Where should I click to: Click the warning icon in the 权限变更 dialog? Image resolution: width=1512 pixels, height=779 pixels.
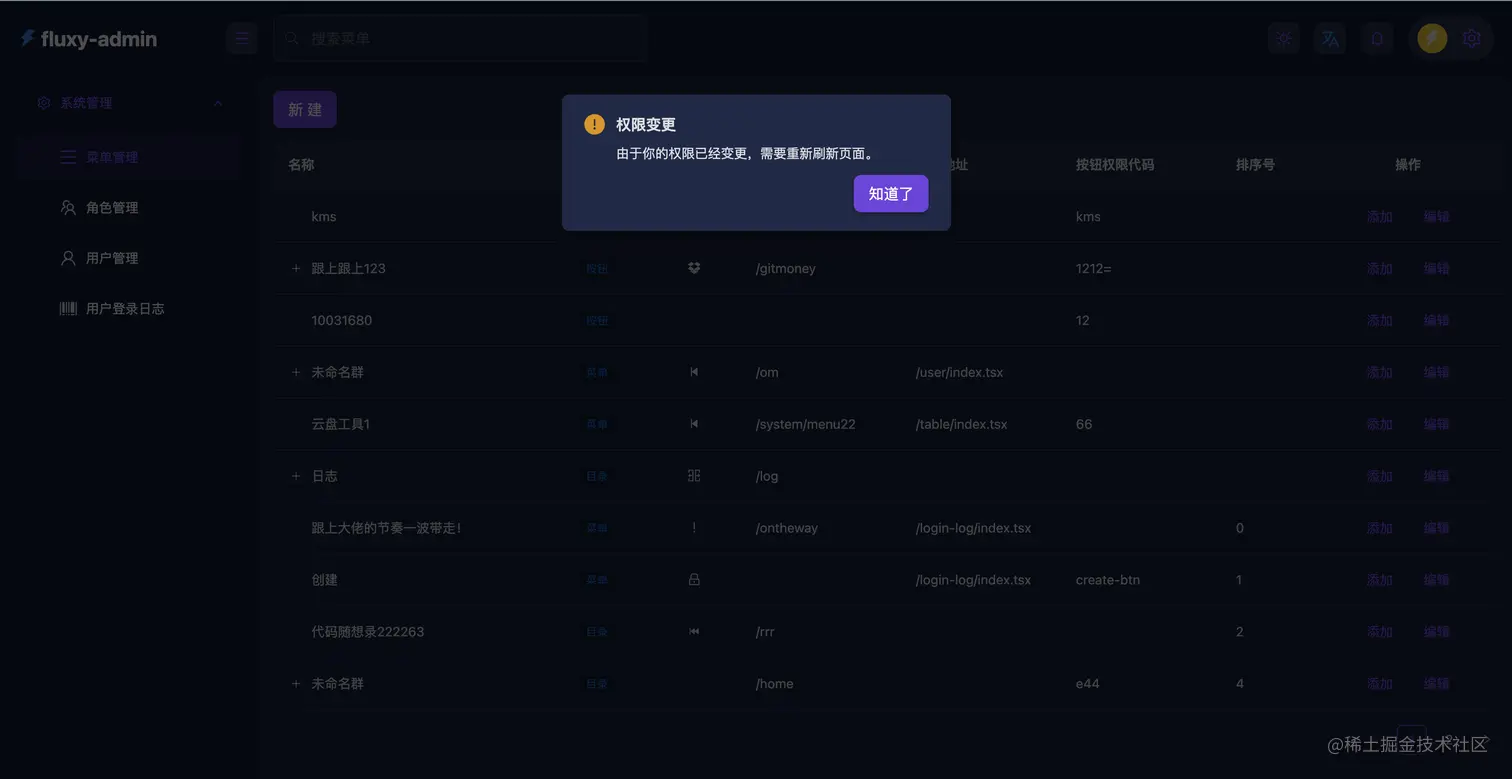click(594, 124)
